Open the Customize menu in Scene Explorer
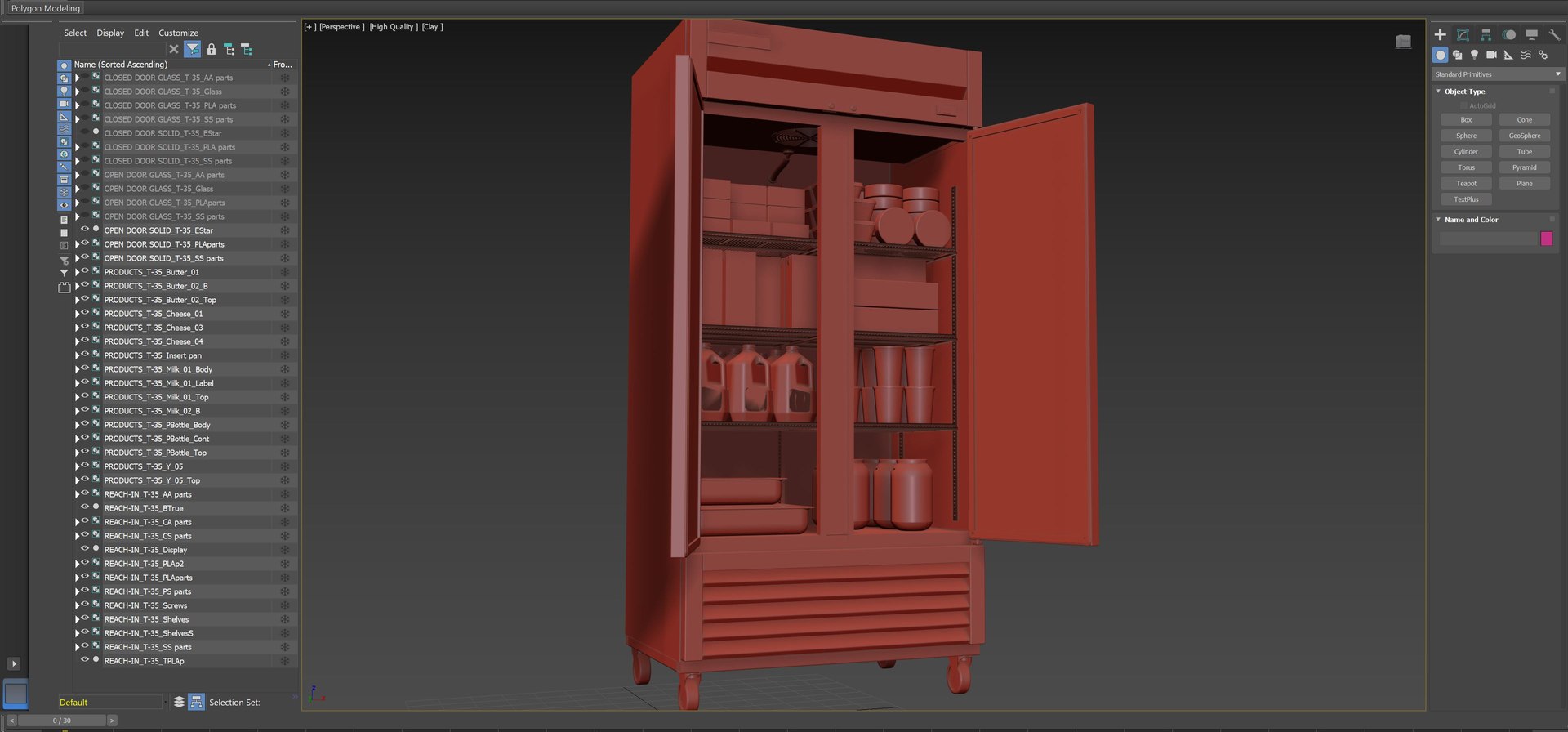1568x732 pixels. [x=178, y=33]
